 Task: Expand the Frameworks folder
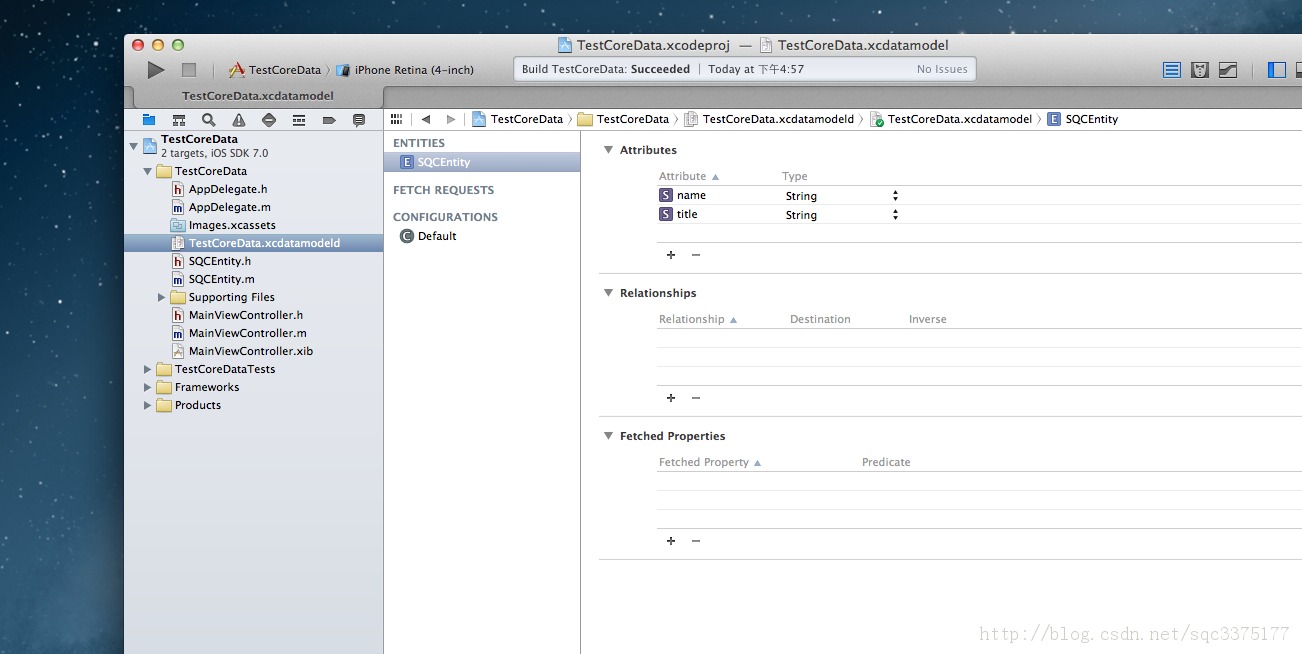point(148,387)
